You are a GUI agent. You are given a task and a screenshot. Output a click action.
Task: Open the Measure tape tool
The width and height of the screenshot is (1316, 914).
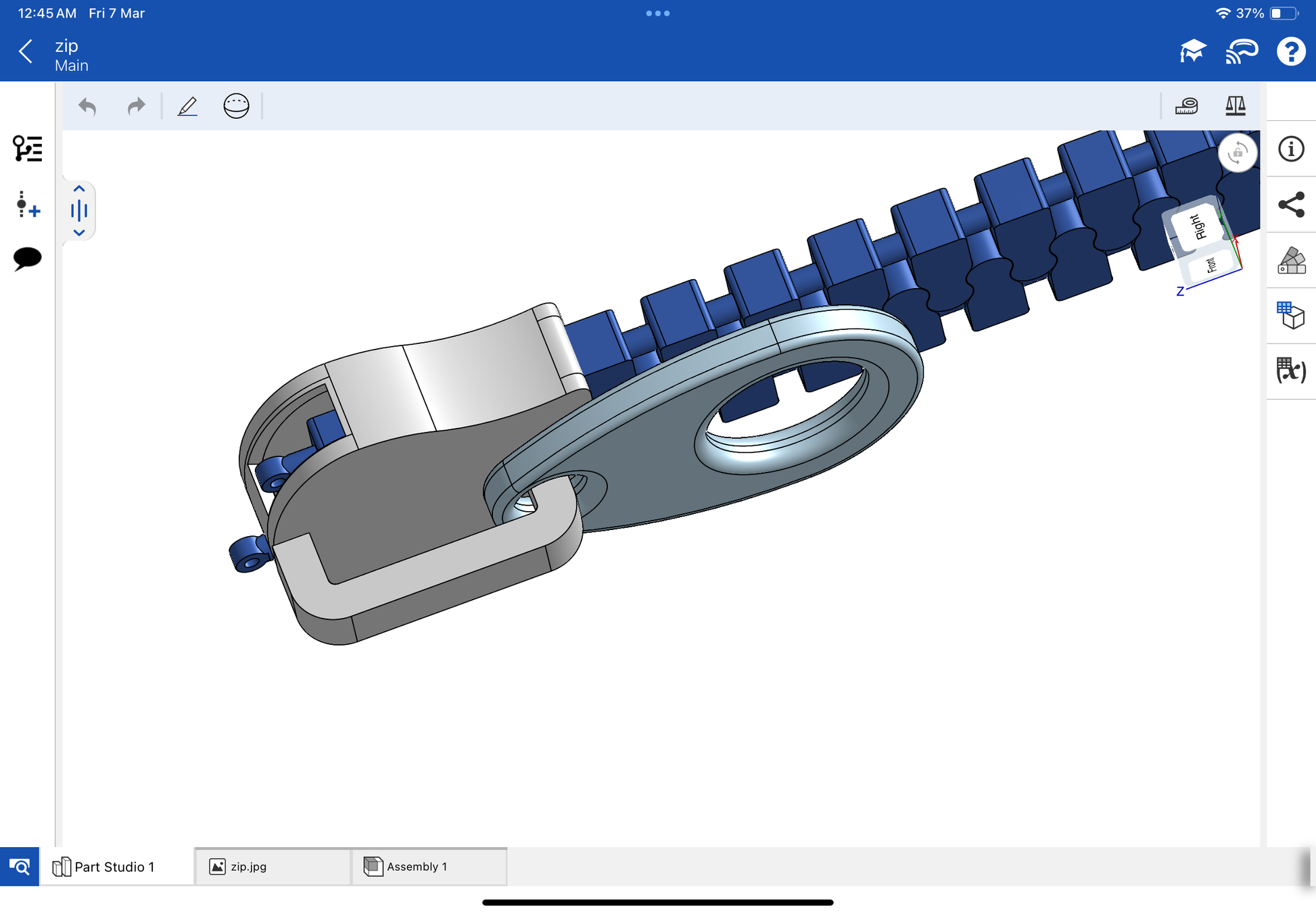(x=1186, y=106)
